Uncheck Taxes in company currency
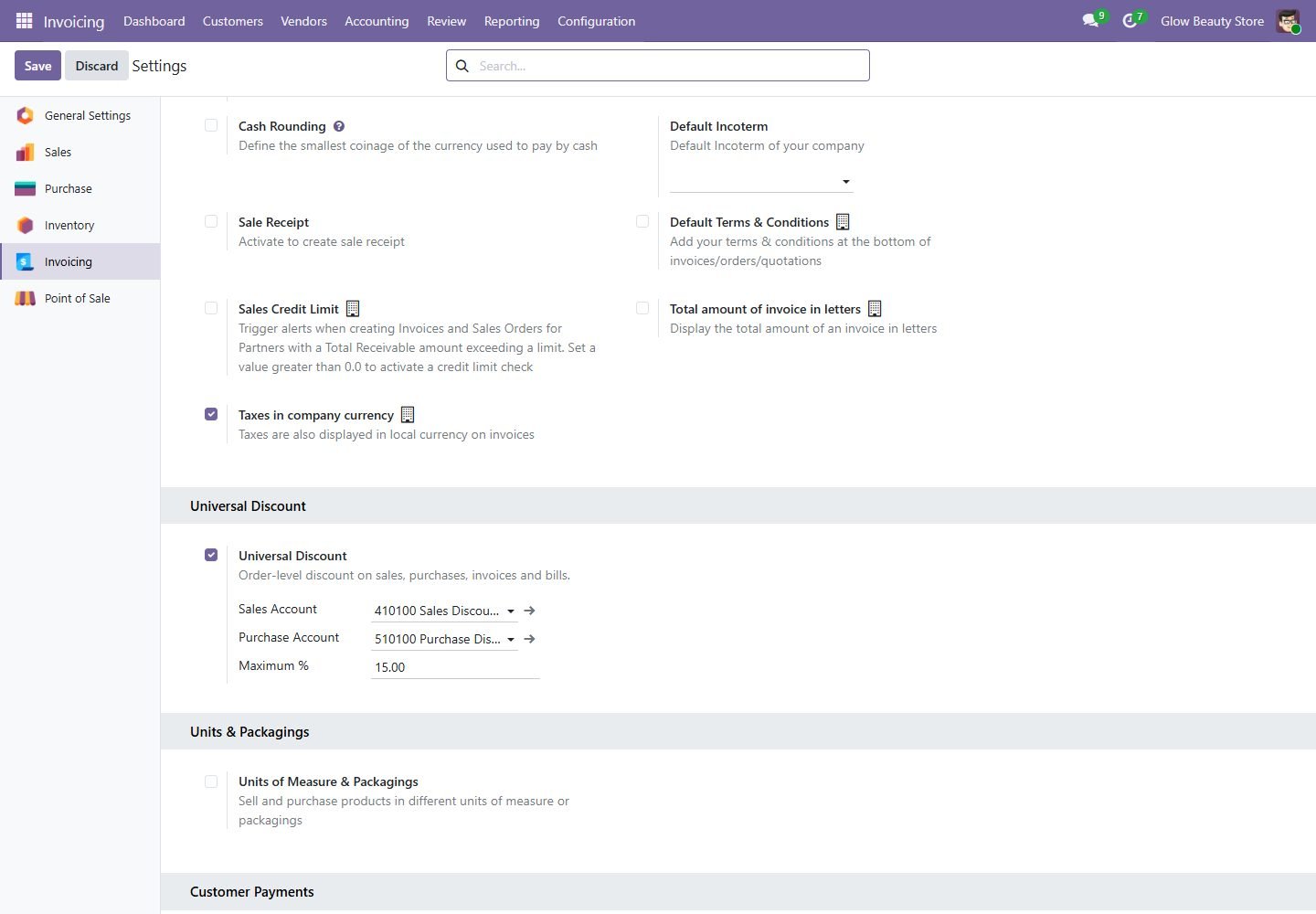The width and height of the screenshot is (1316, 914). 211,414
